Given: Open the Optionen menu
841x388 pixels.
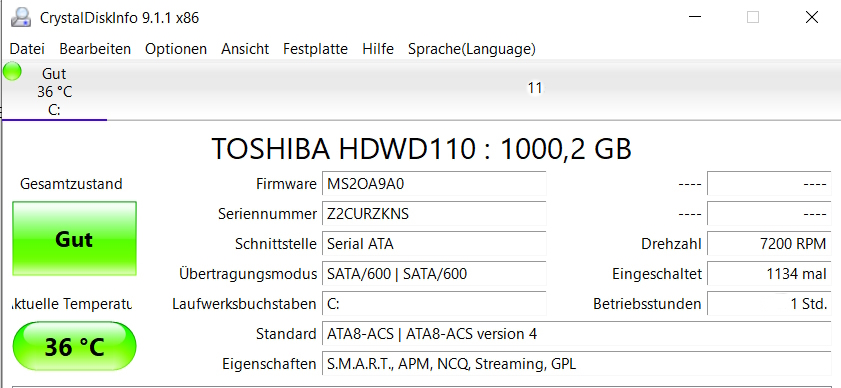Looking at the screenshot, I should point(176,49).
